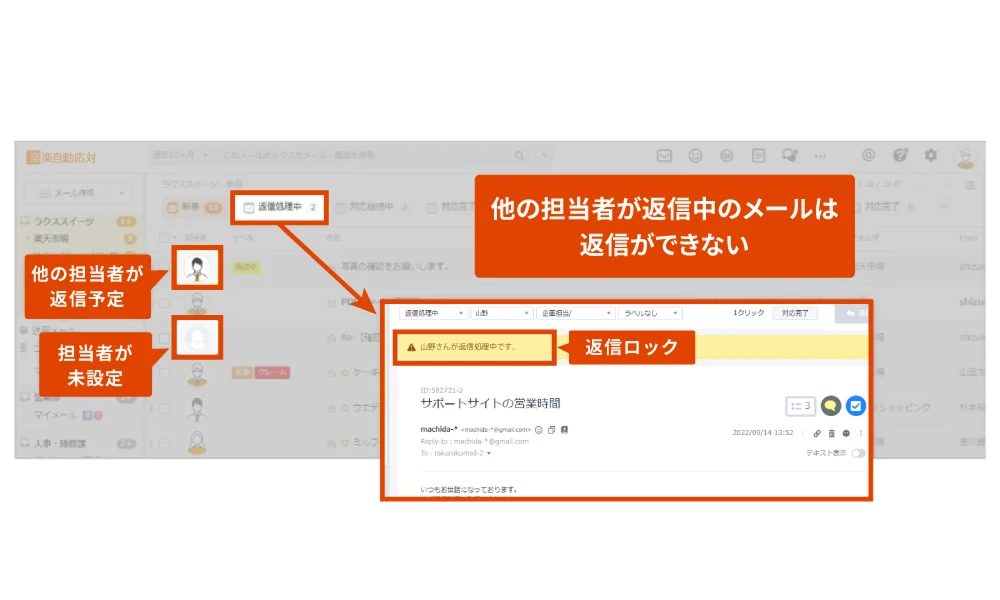The height and width of the screenshot is (600, 1000).
Task: Open the settings gear icon
Action: (930, 155)
